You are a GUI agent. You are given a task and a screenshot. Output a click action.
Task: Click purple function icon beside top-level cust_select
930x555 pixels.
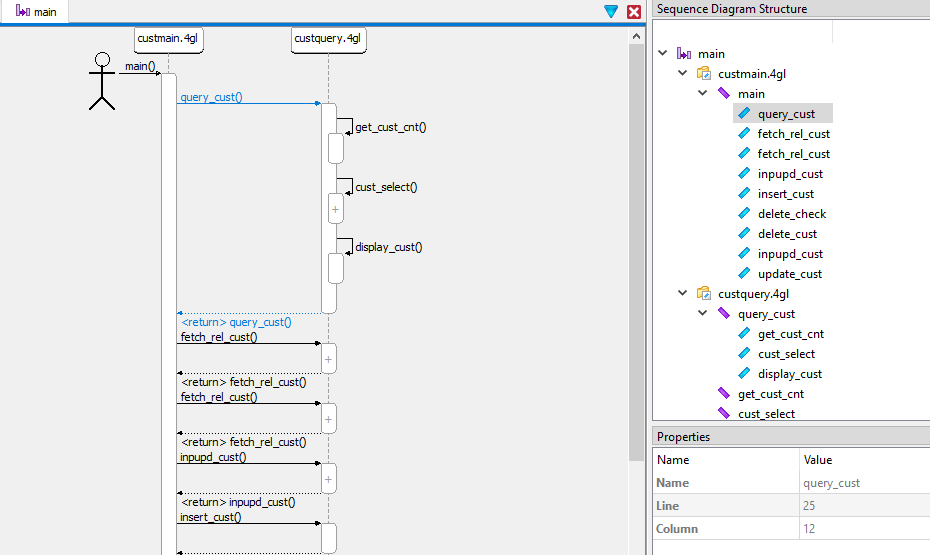coord(724,413)
